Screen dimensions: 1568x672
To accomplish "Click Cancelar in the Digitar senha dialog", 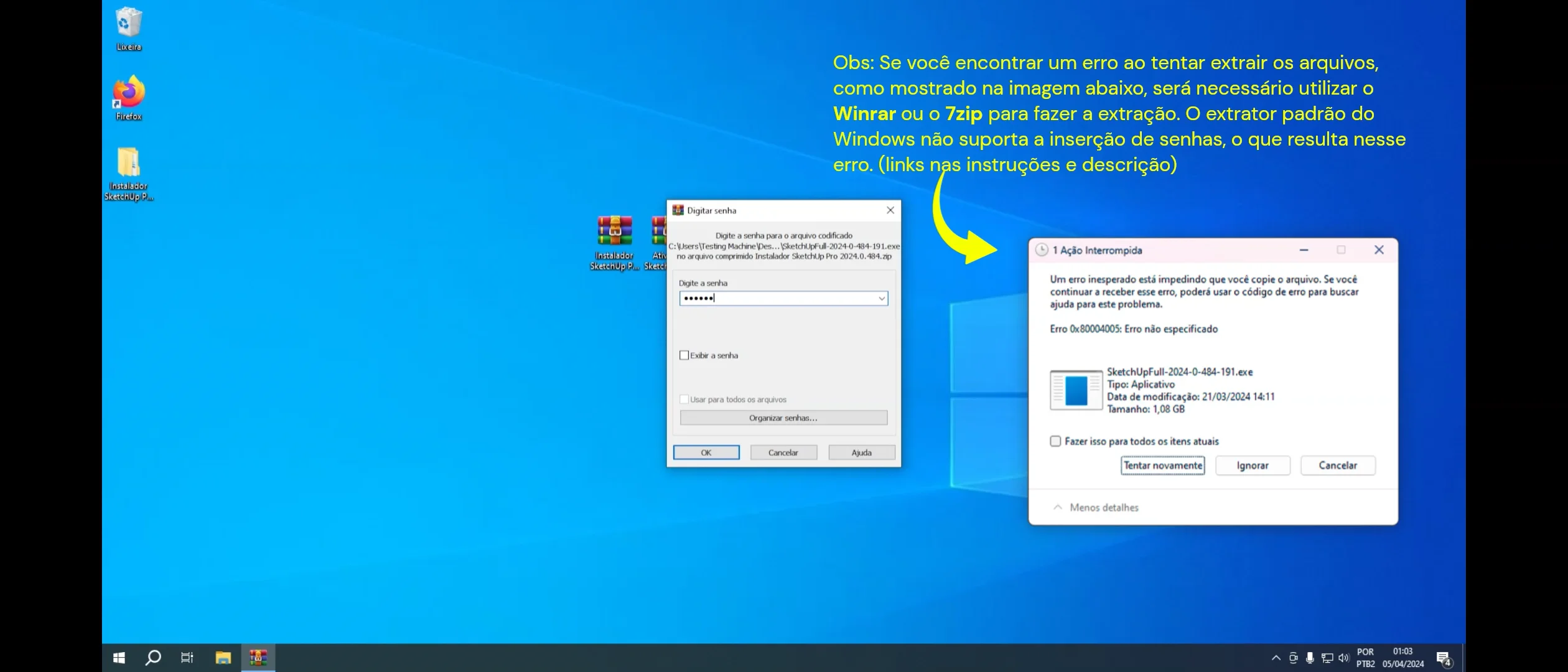I will pos(783,452).
